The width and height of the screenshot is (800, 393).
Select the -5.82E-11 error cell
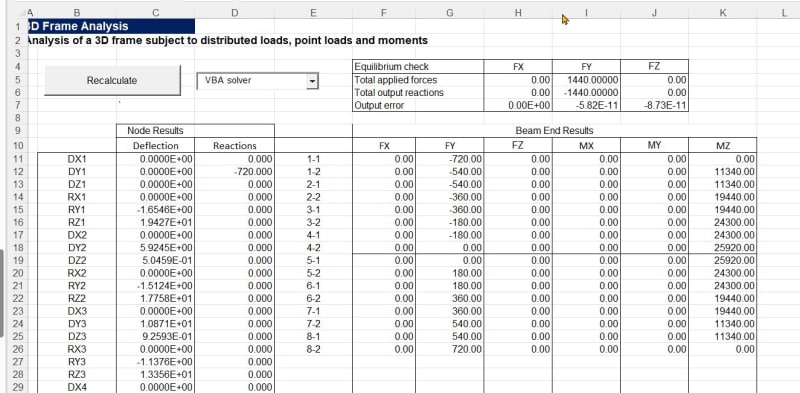pyautogui.click(x=586, y=106)
